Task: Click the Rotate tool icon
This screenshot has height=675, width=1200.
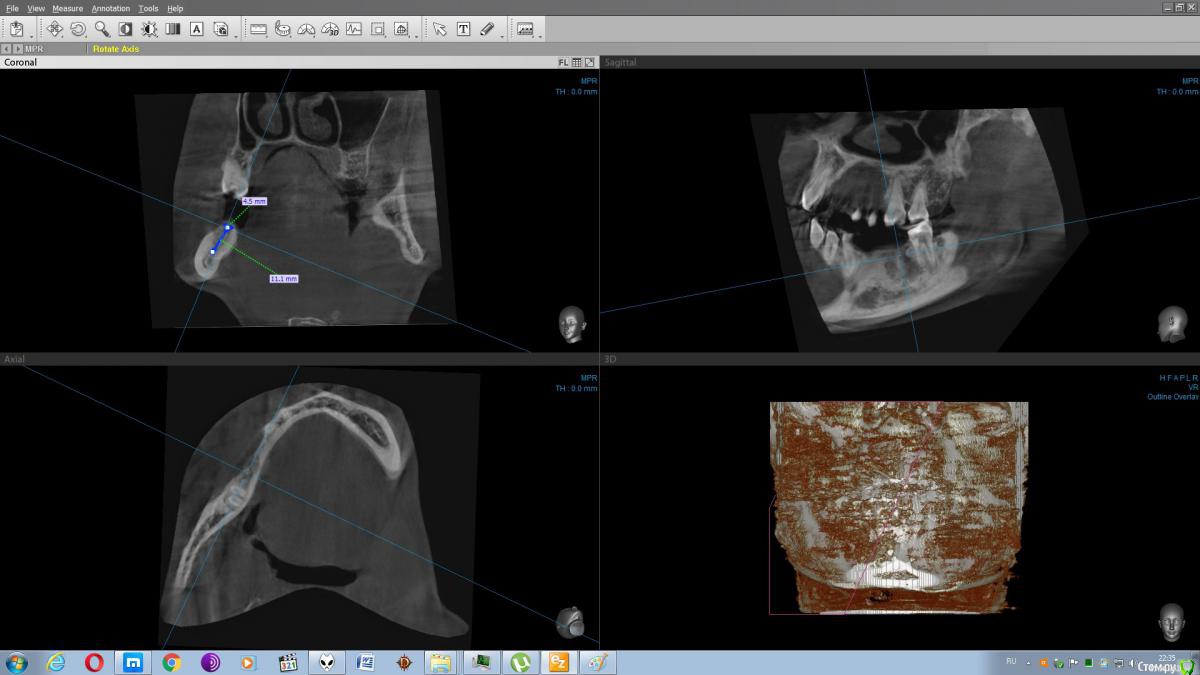Action: click(78, 29)
